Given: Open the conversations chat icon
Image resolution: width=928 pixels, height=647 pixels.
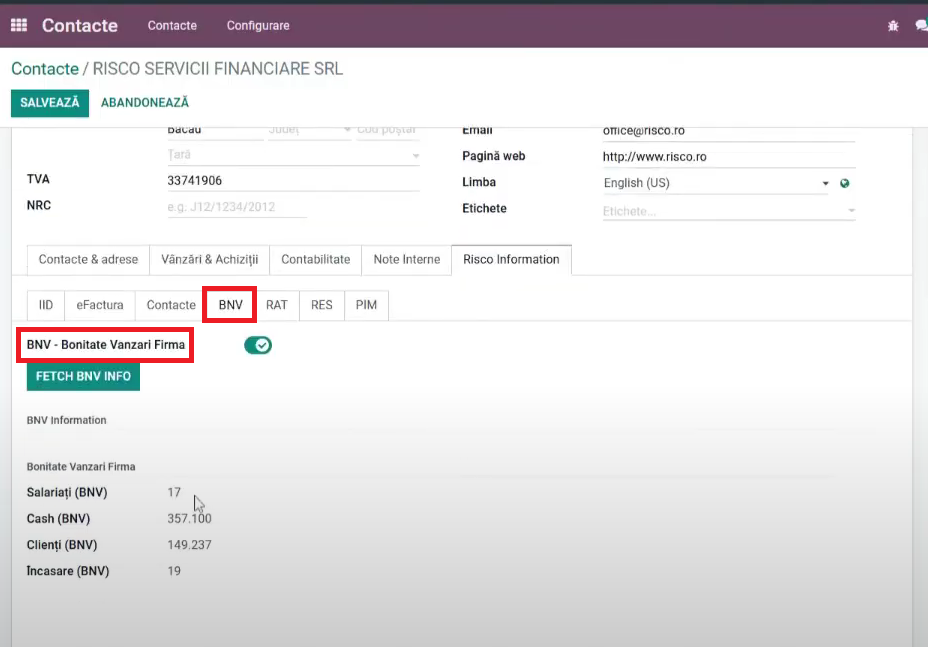Looking at the screenshot, I should [x=921, y=25].
